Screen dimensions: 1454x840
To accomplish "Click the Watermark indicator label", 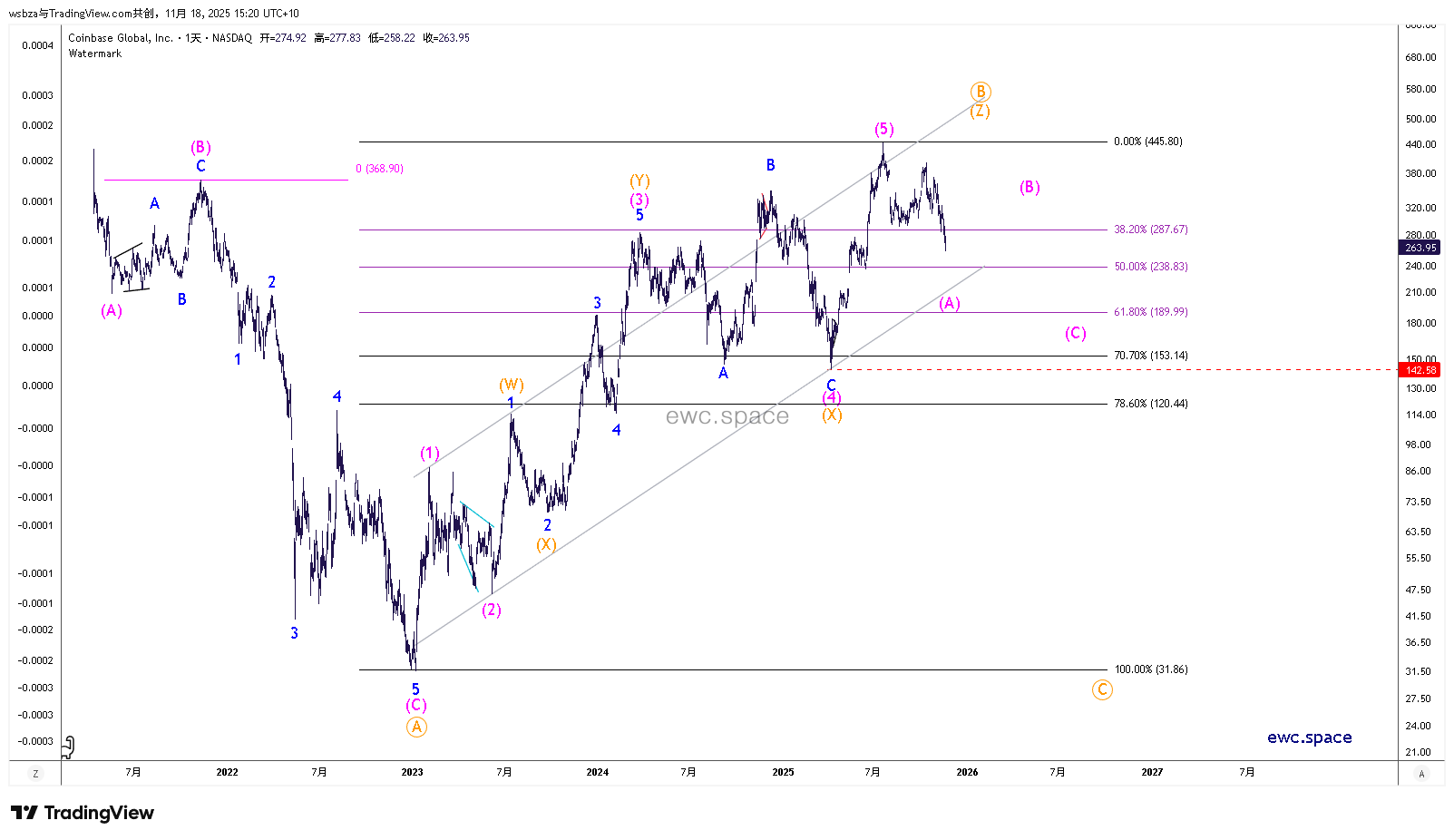I will point(95,54).
